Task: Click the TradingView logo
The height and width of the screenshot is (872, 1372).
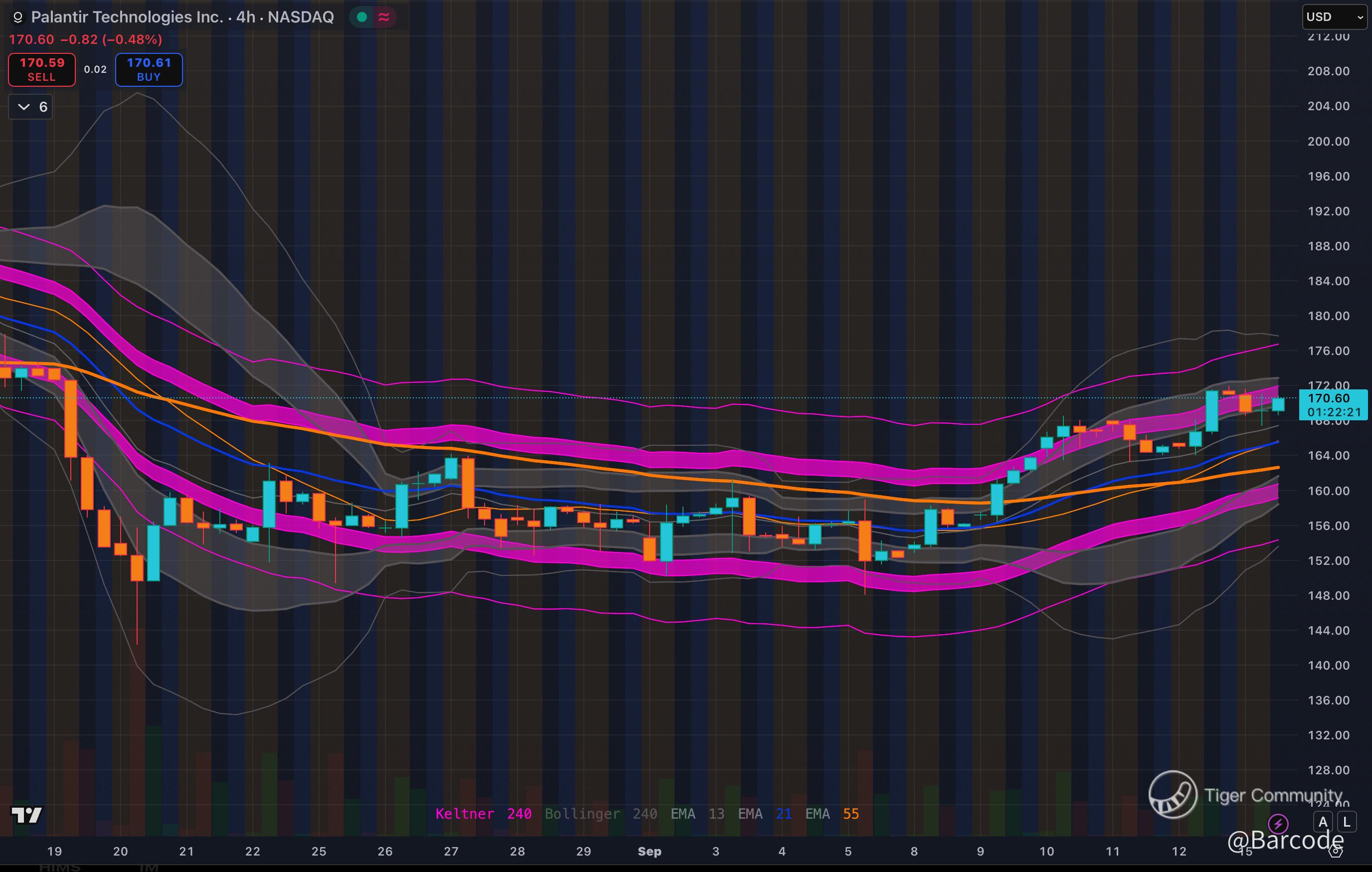Action: tap(27, 815)
